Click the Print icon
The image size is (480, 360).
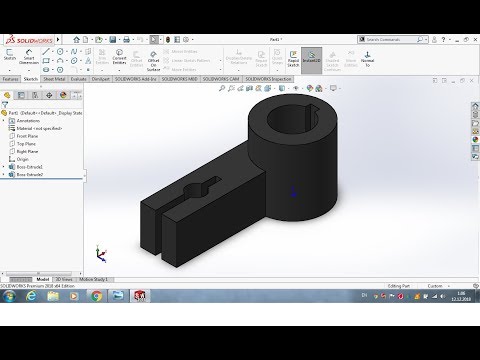point(126,40)
